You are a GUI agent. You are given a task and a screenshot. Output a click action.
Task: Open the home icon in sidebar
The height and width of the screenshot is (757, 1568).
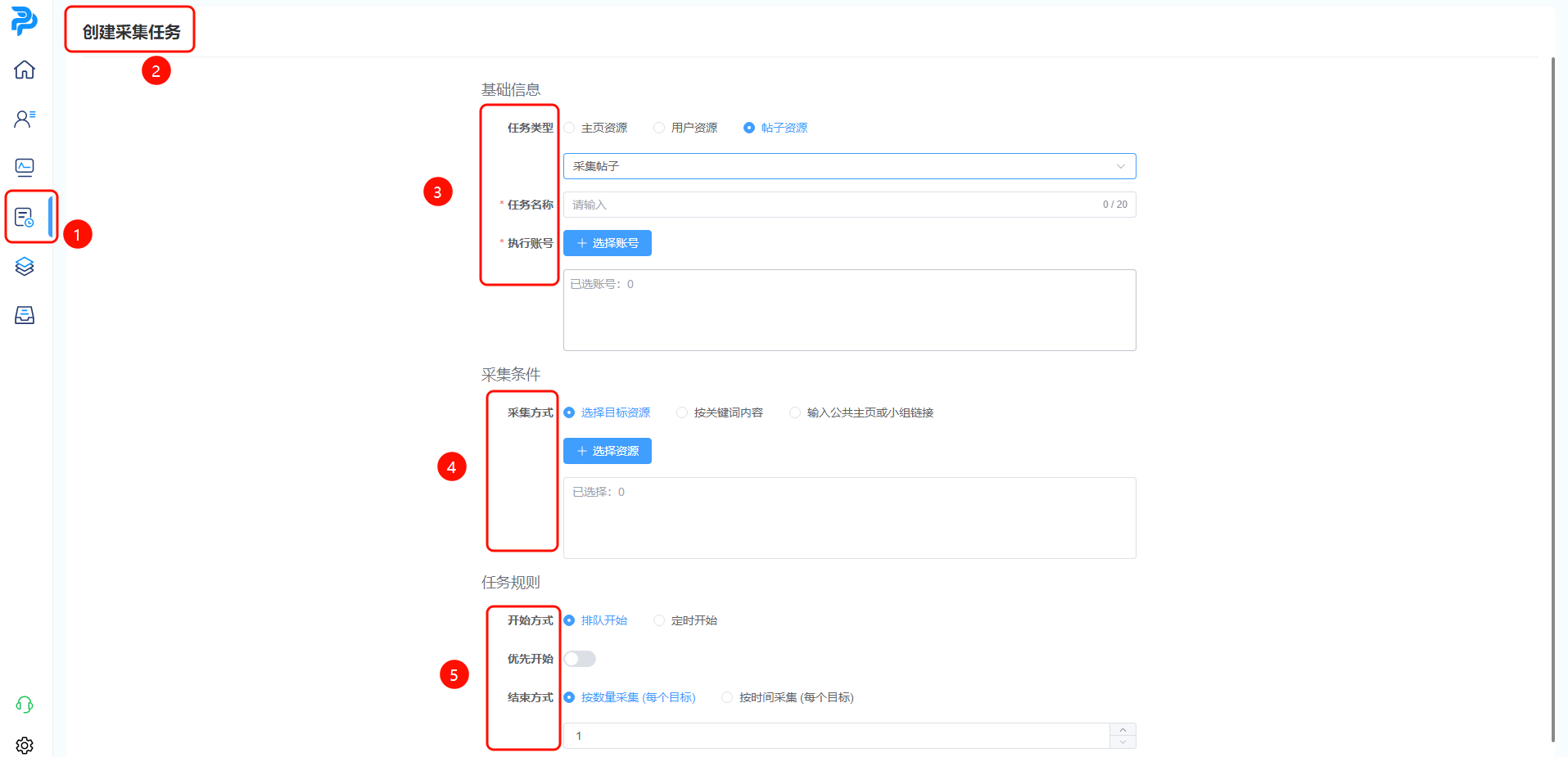[x=25, y=70]
